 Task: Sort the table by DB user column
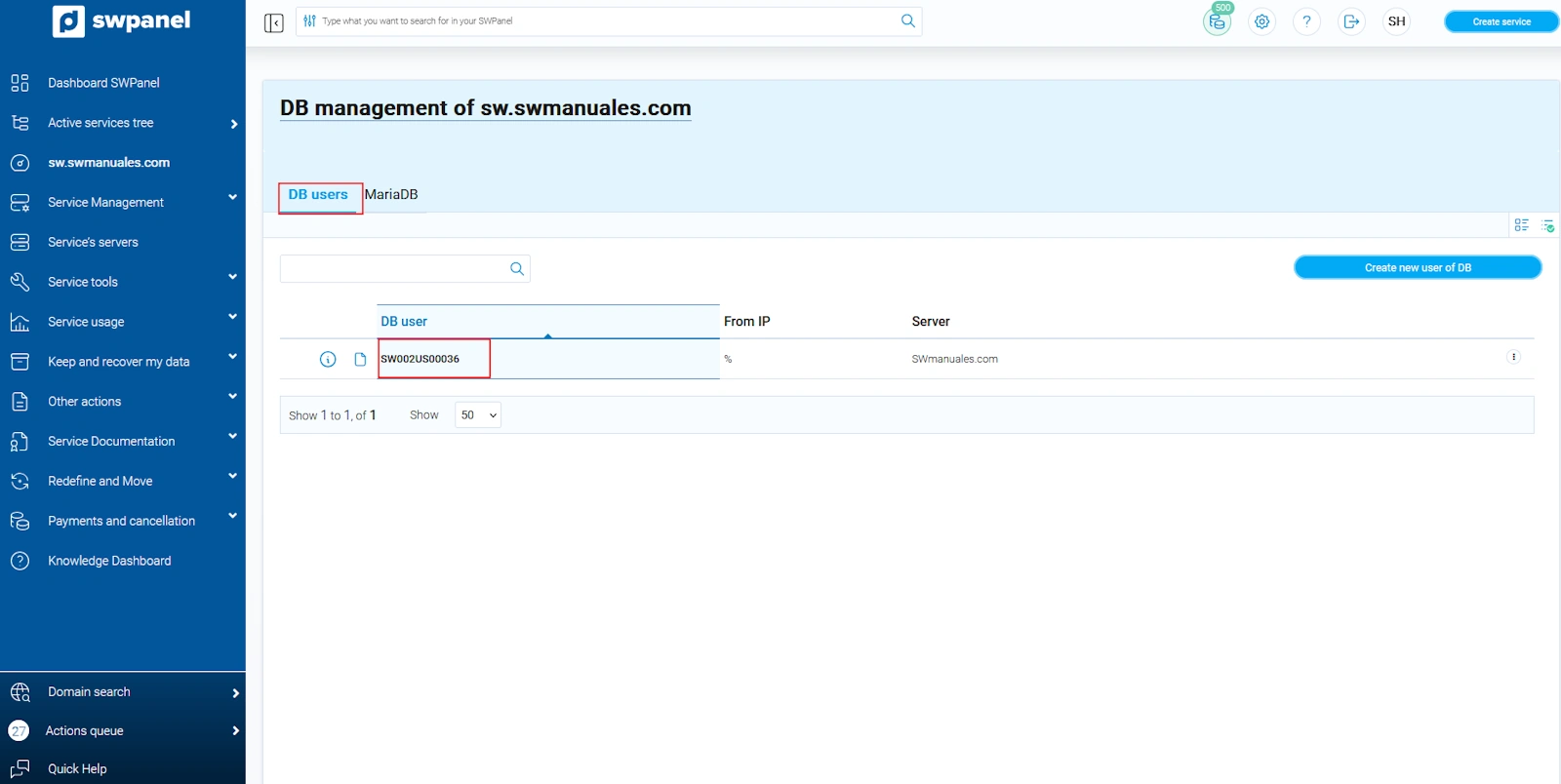point(404,322)
